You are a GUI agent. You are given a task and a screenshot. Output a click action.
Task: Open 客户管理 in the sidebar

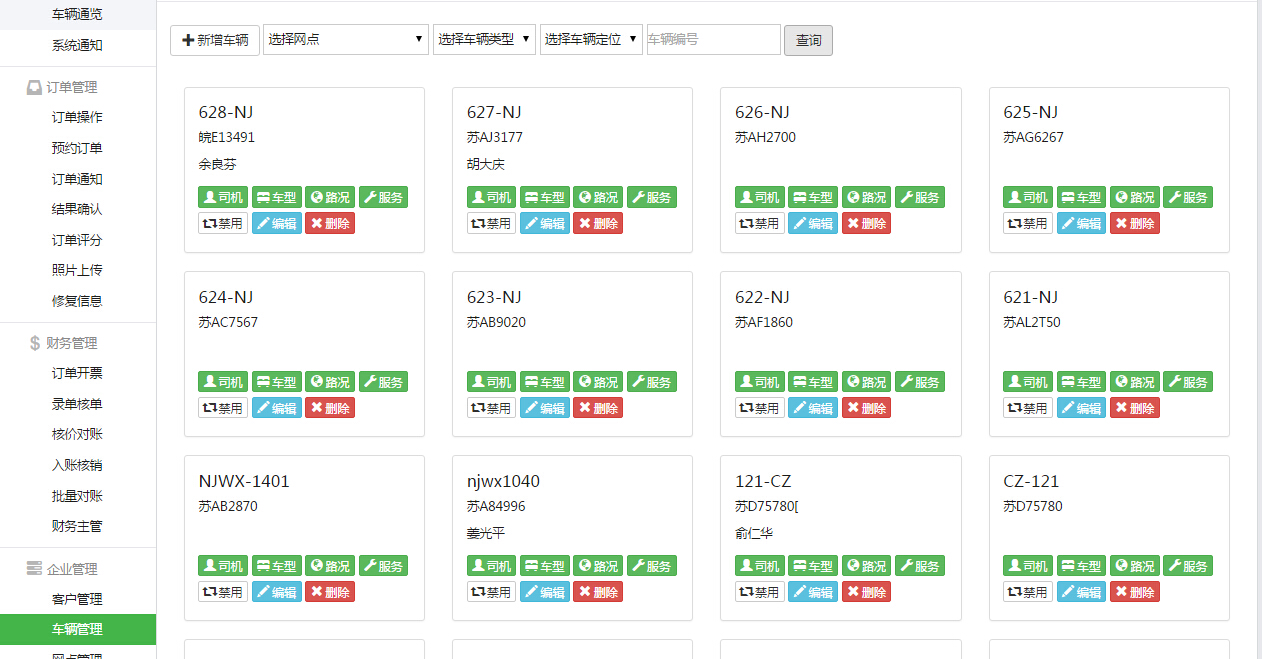coord(77,600)
